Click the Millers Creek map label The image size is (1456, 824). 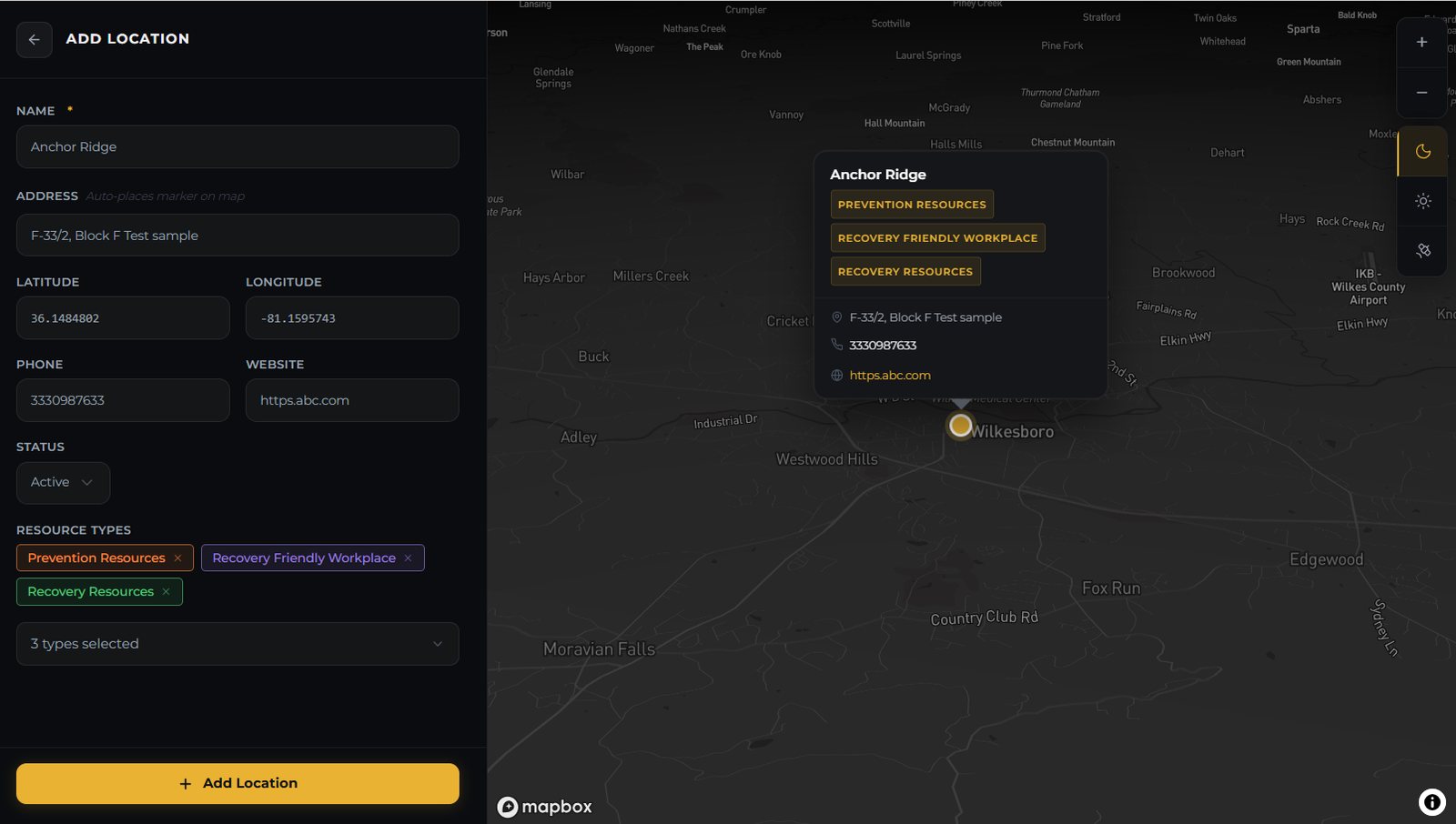coord(651,276)
